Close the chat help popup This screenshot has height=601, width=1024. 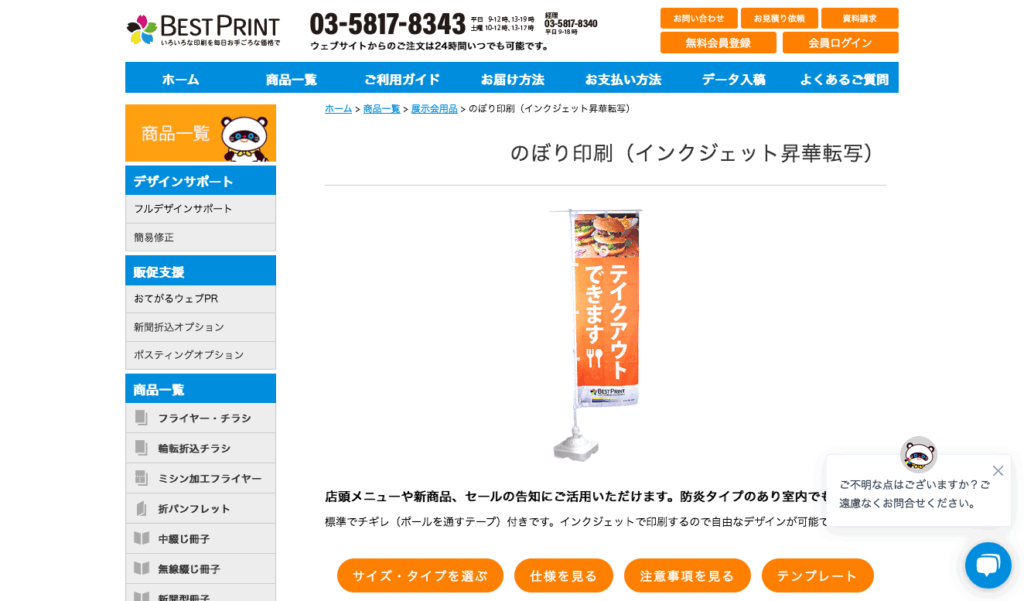[x=998, y=470]
